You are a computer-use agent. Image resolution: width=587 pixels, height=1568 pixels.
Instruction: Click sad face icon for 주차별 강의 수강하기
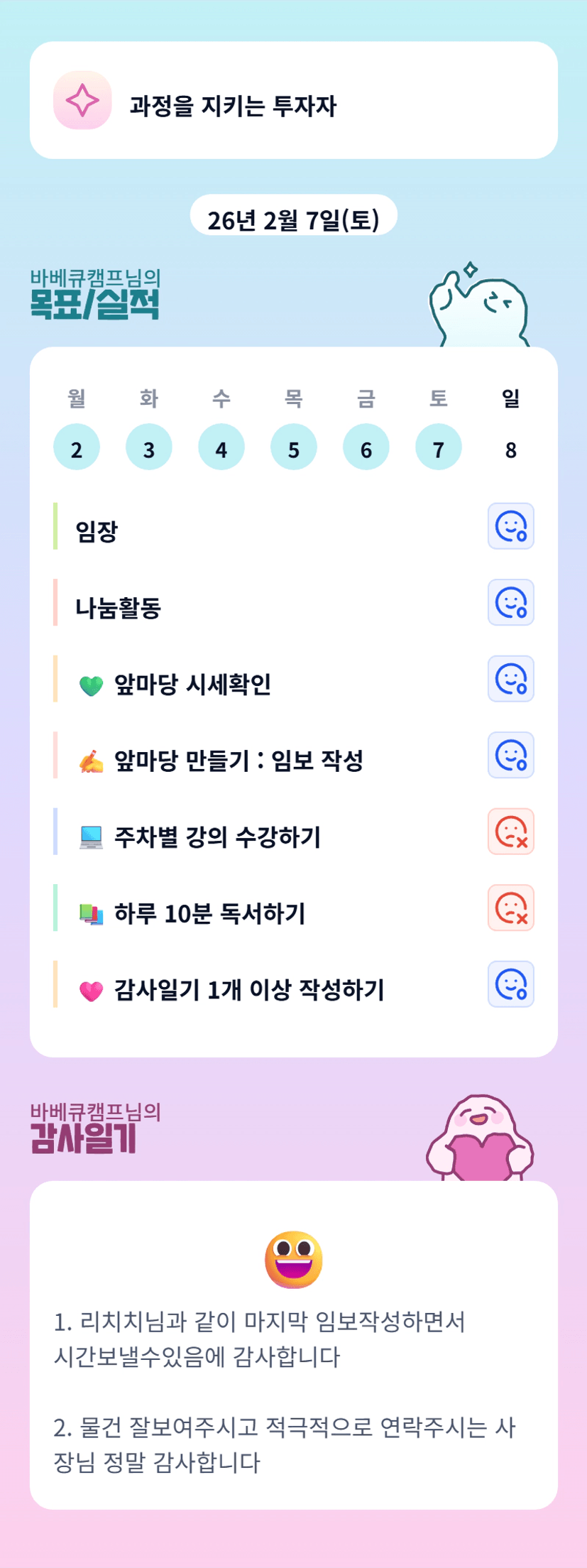tap(510, 832)
